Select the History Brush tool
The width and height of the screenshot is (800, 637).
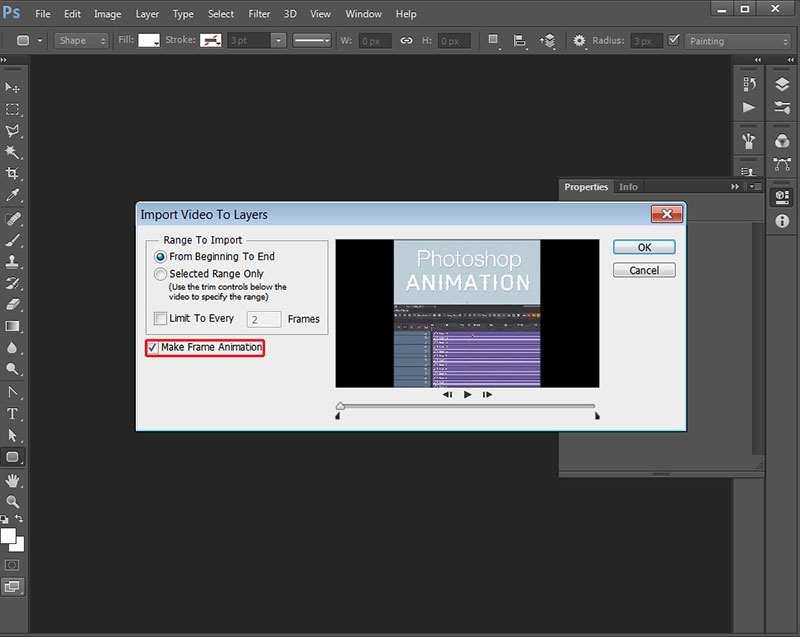12,283
